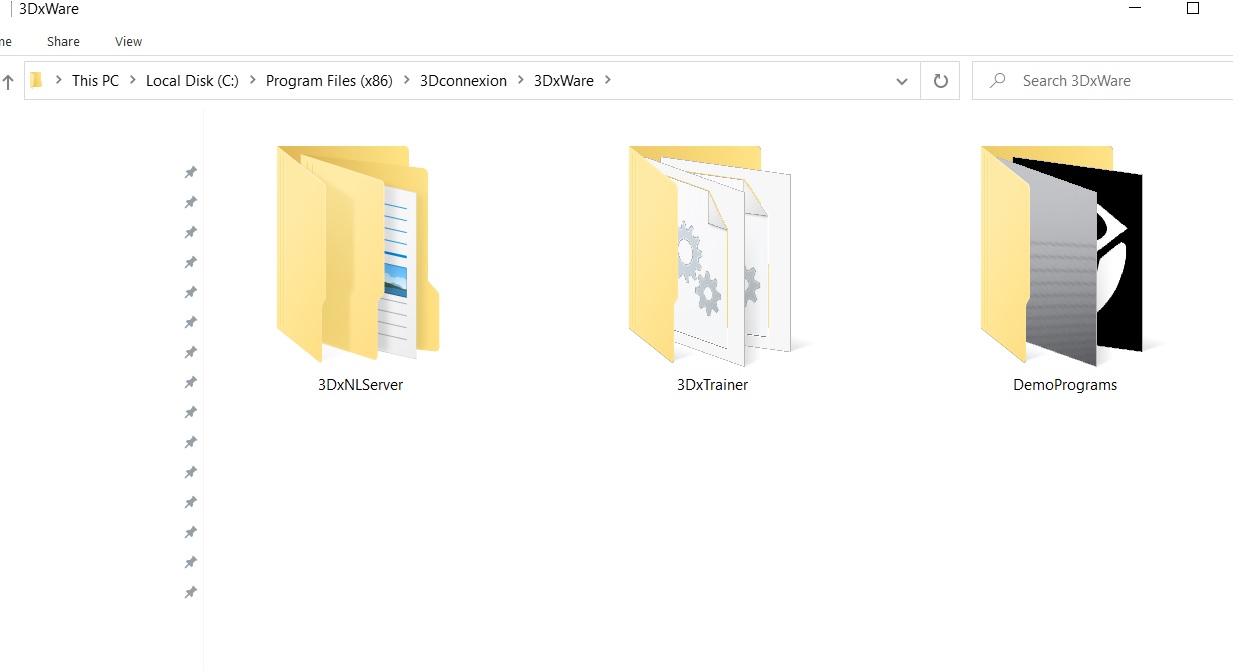Viewport: 1233px width, 671px height.
Task: Navigate to Program Files (x86) breadcrumb
Action: pos(329,81)
